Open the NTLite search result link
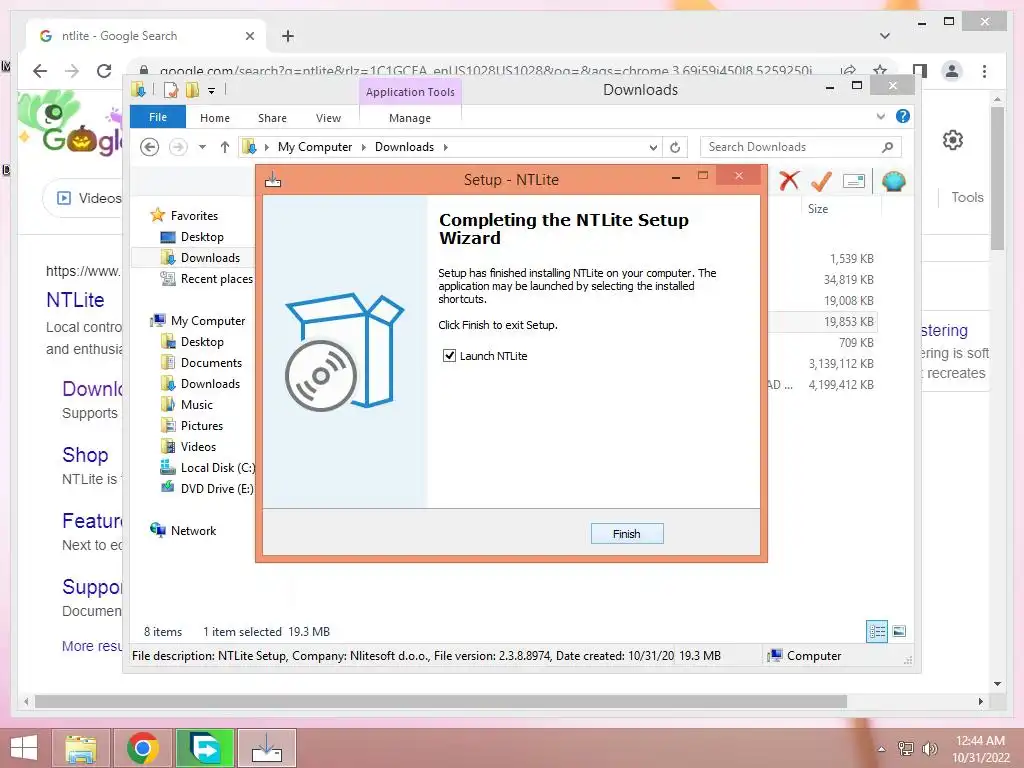This screenshot has width=1024, height=768. coord(75,300)
